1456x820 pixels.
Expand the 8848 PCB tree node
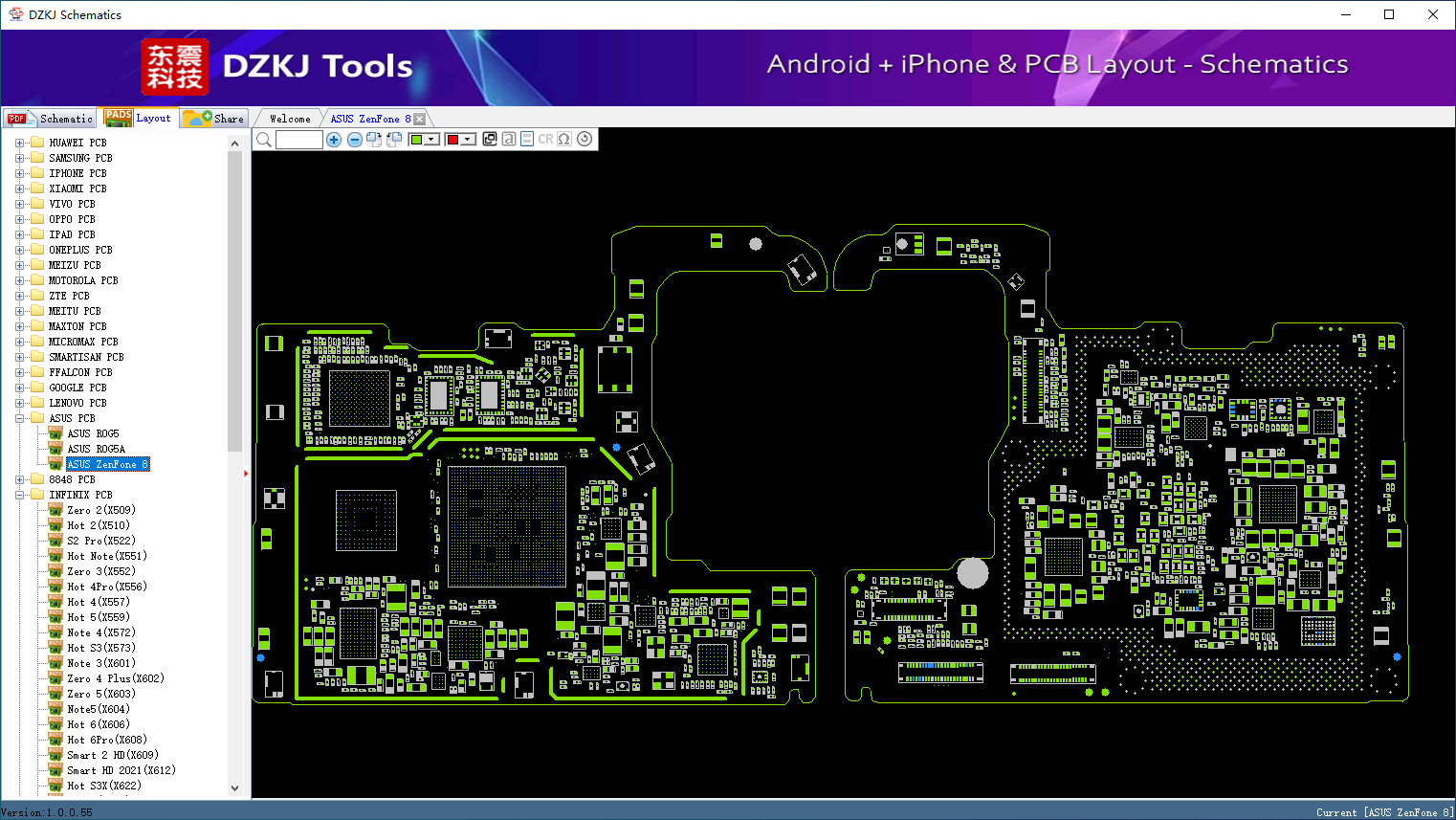coord(19,479)
